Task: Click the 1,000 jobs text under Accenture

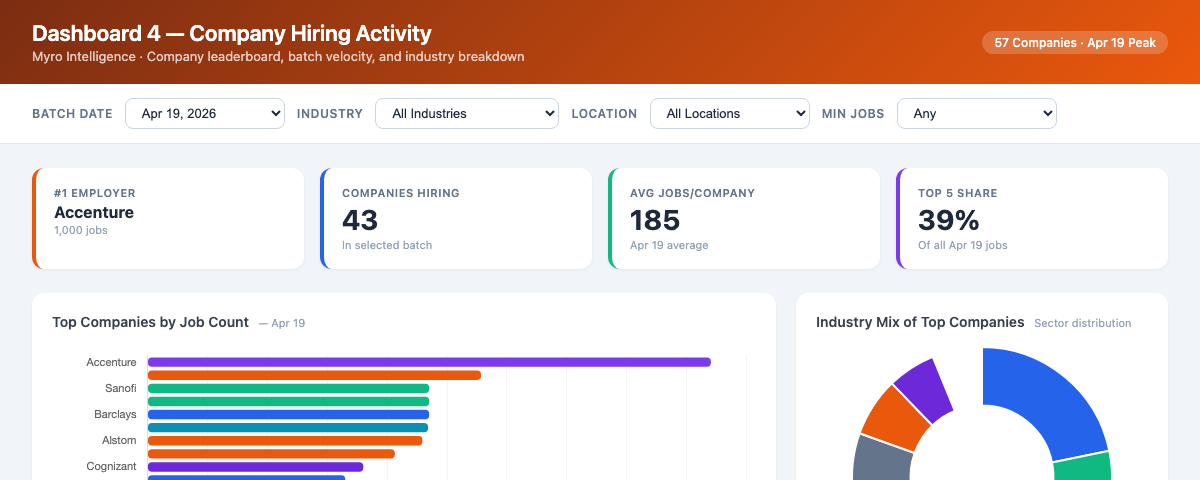Action: pyautogui.click(x=81, y=230)
